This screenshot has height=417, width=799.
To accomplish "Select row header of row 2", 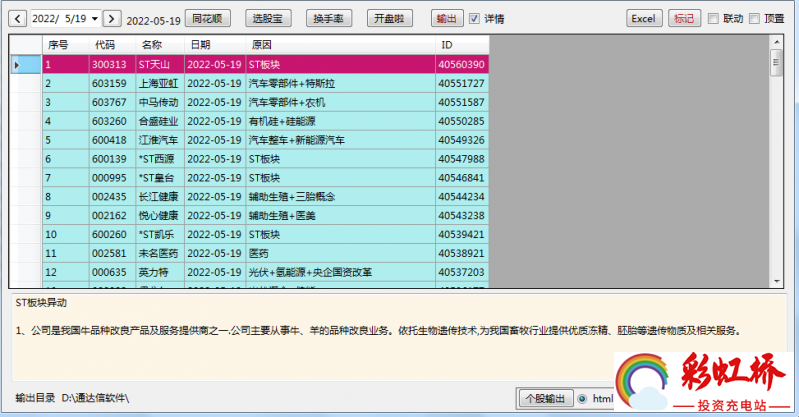I will [25, 84].
